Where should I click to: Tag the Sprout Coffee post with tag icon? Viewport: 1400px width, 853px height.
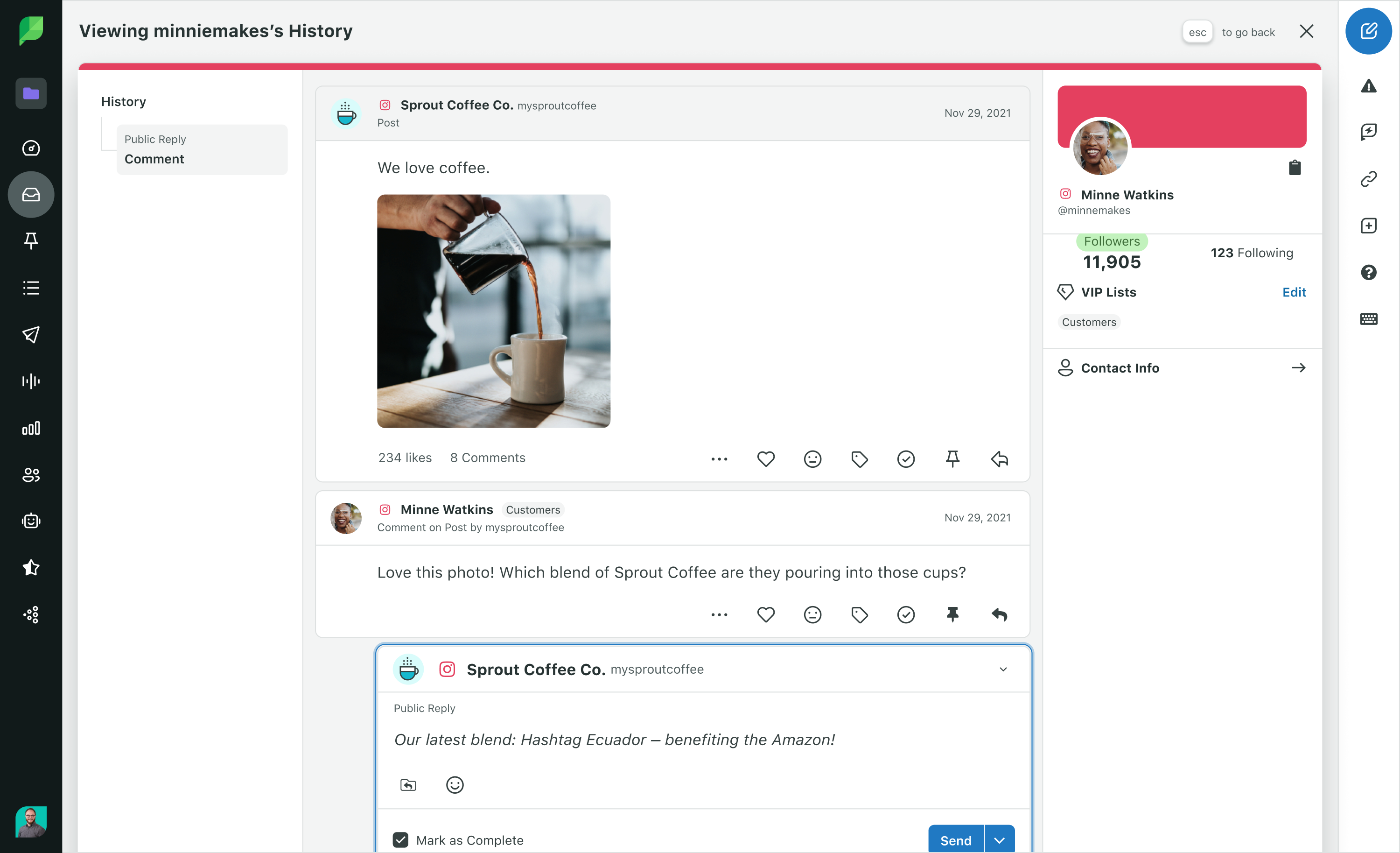tap(859, 458)
